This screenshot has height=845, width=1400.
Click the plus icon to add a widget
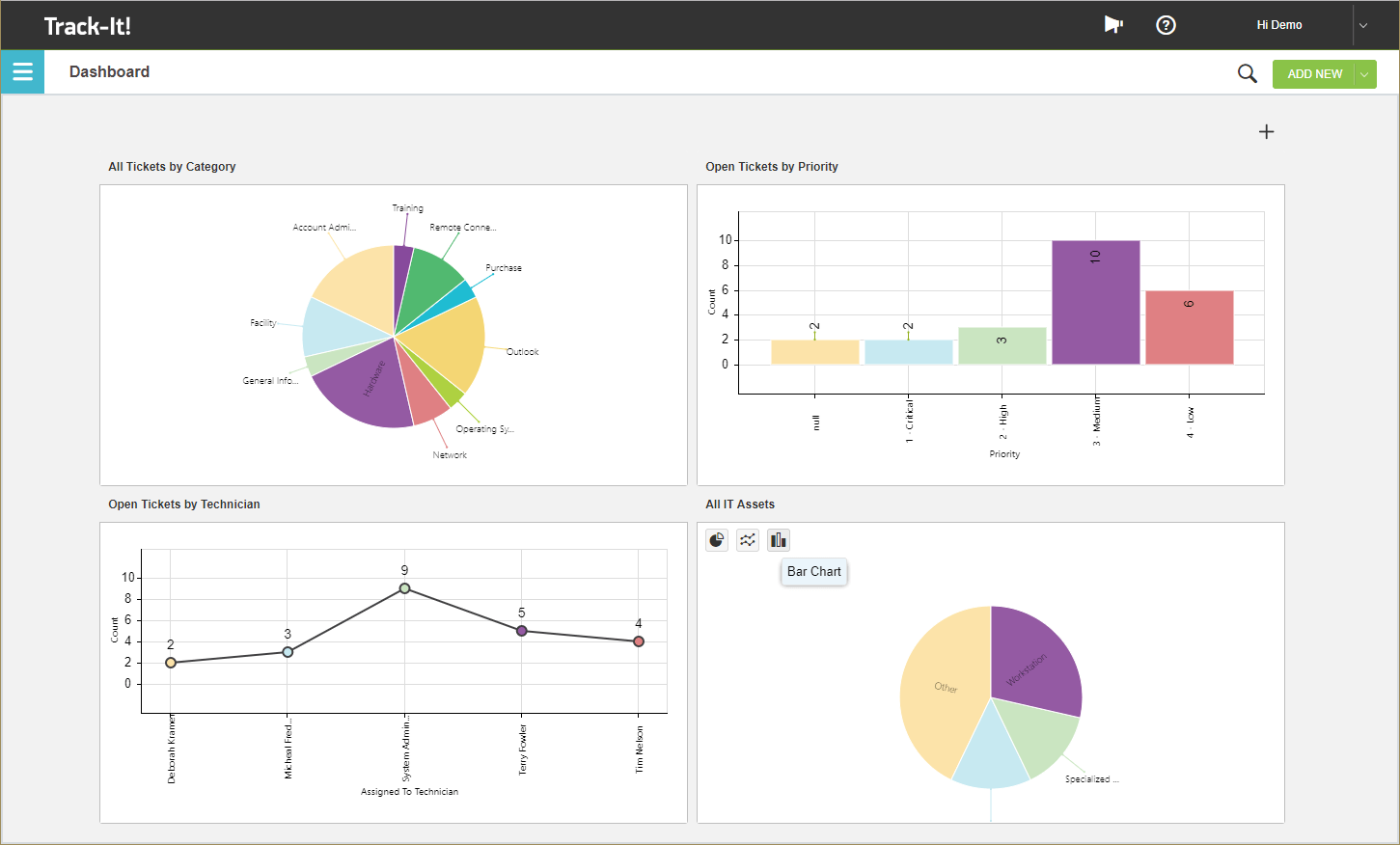(x=1266, y=131)
